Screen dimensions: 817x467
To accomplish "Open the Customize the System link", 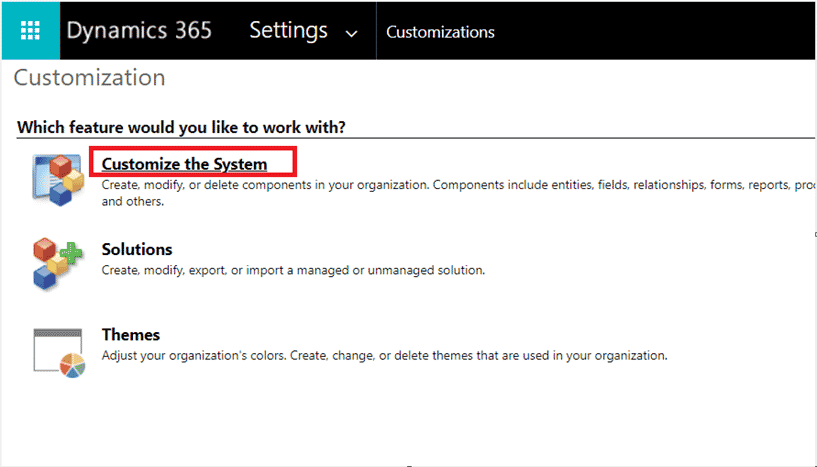I will 184,164.
